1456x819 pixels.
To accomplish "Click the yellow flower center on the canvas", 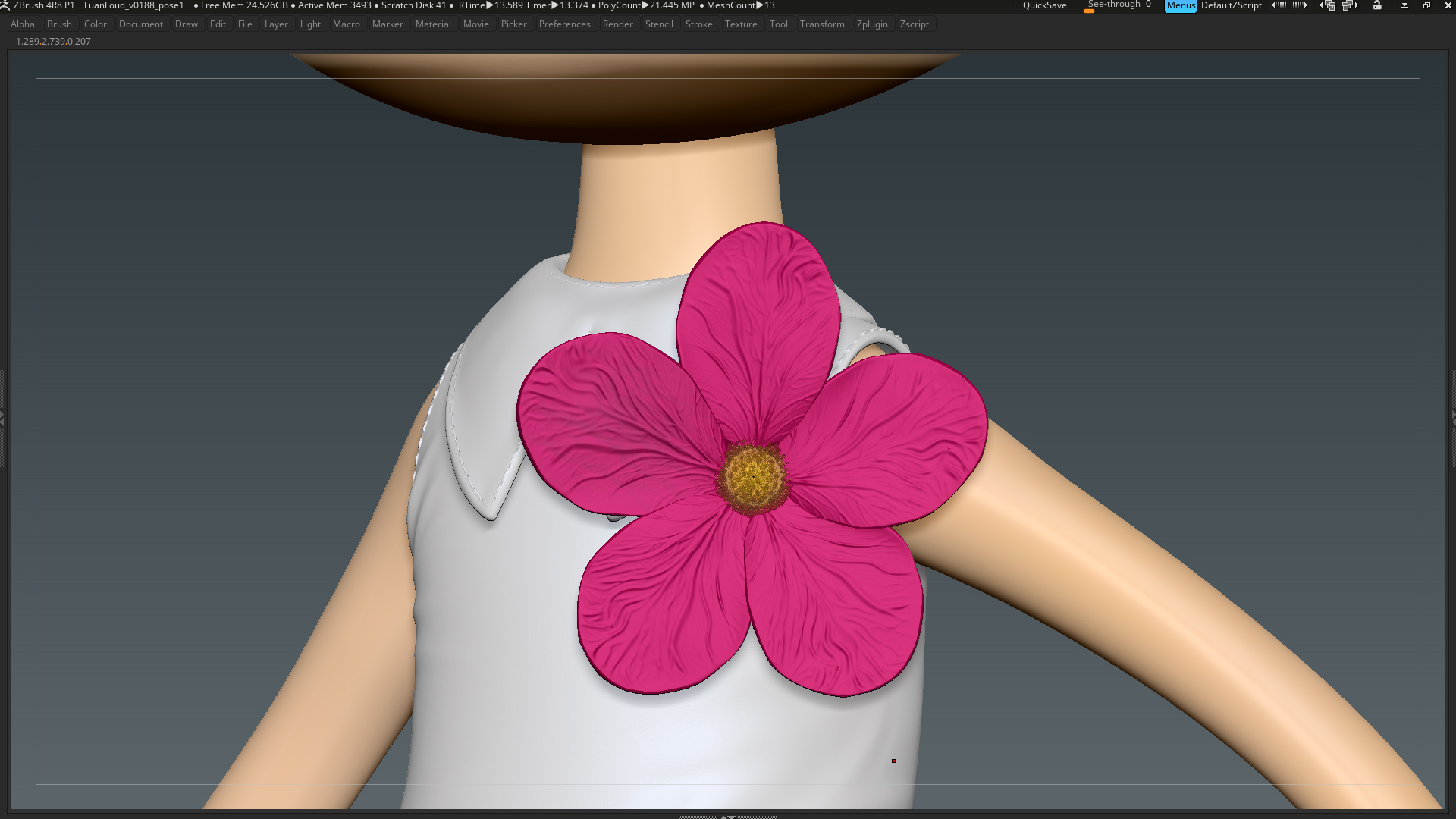I will [x=753, y=478].
